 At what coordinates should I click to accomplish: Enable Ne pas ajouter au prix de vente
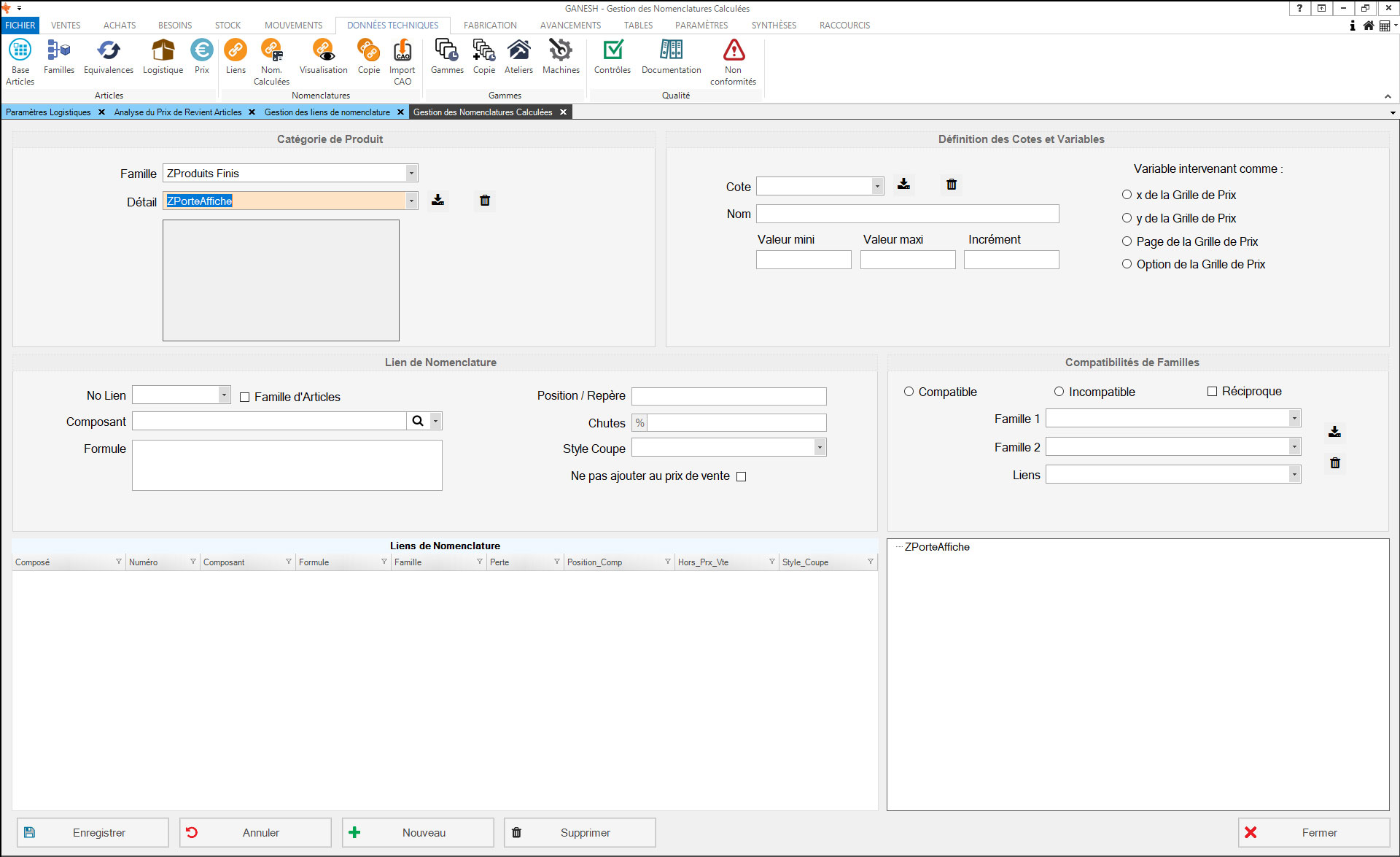click(x=742, y=476)
